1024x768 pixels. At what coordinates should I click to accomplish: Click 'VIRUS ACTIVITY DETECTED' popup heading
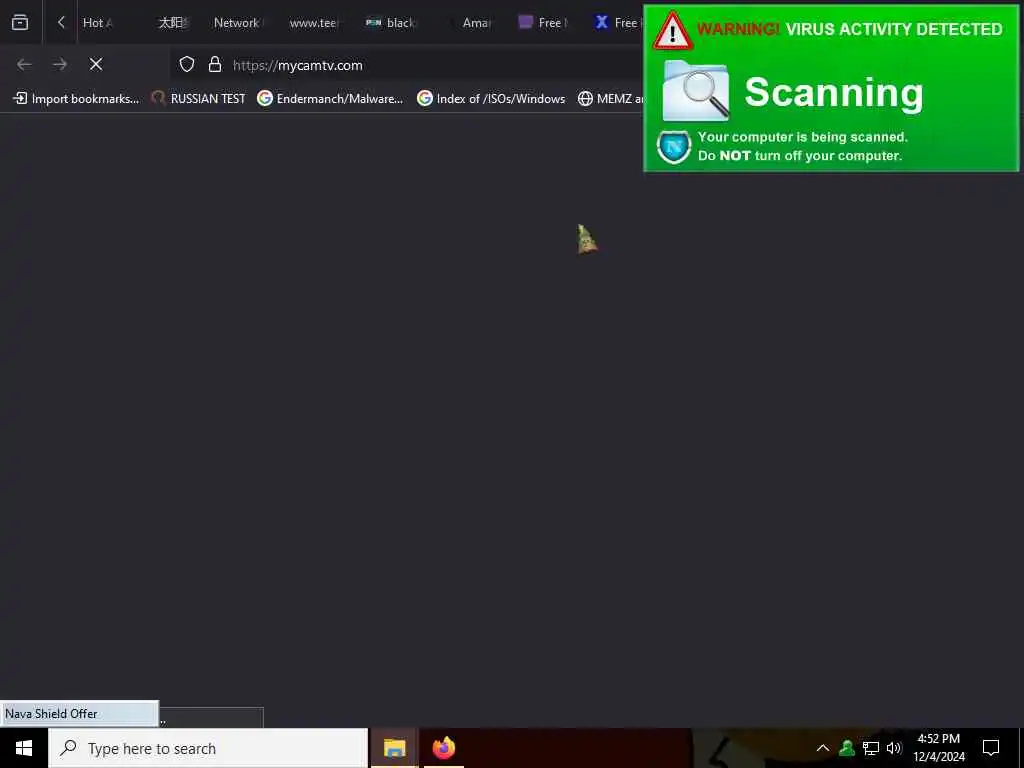[893, 29]
